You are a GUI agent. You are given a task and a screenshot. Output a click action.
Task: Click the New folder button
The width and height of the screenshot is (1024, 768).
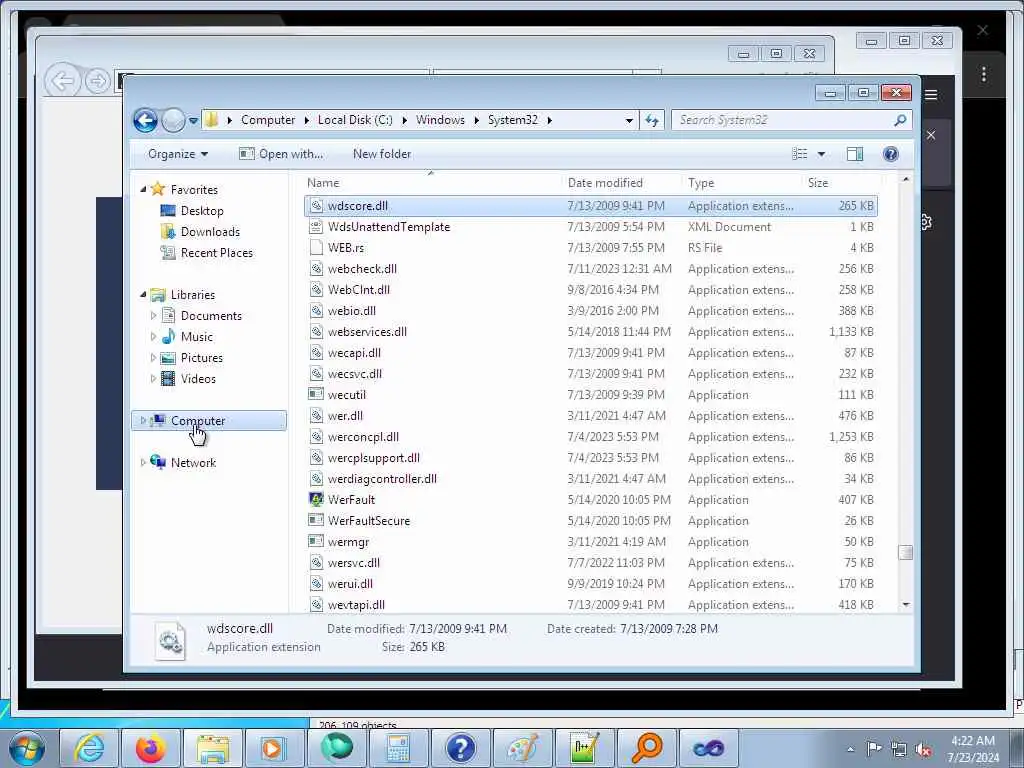382,154
